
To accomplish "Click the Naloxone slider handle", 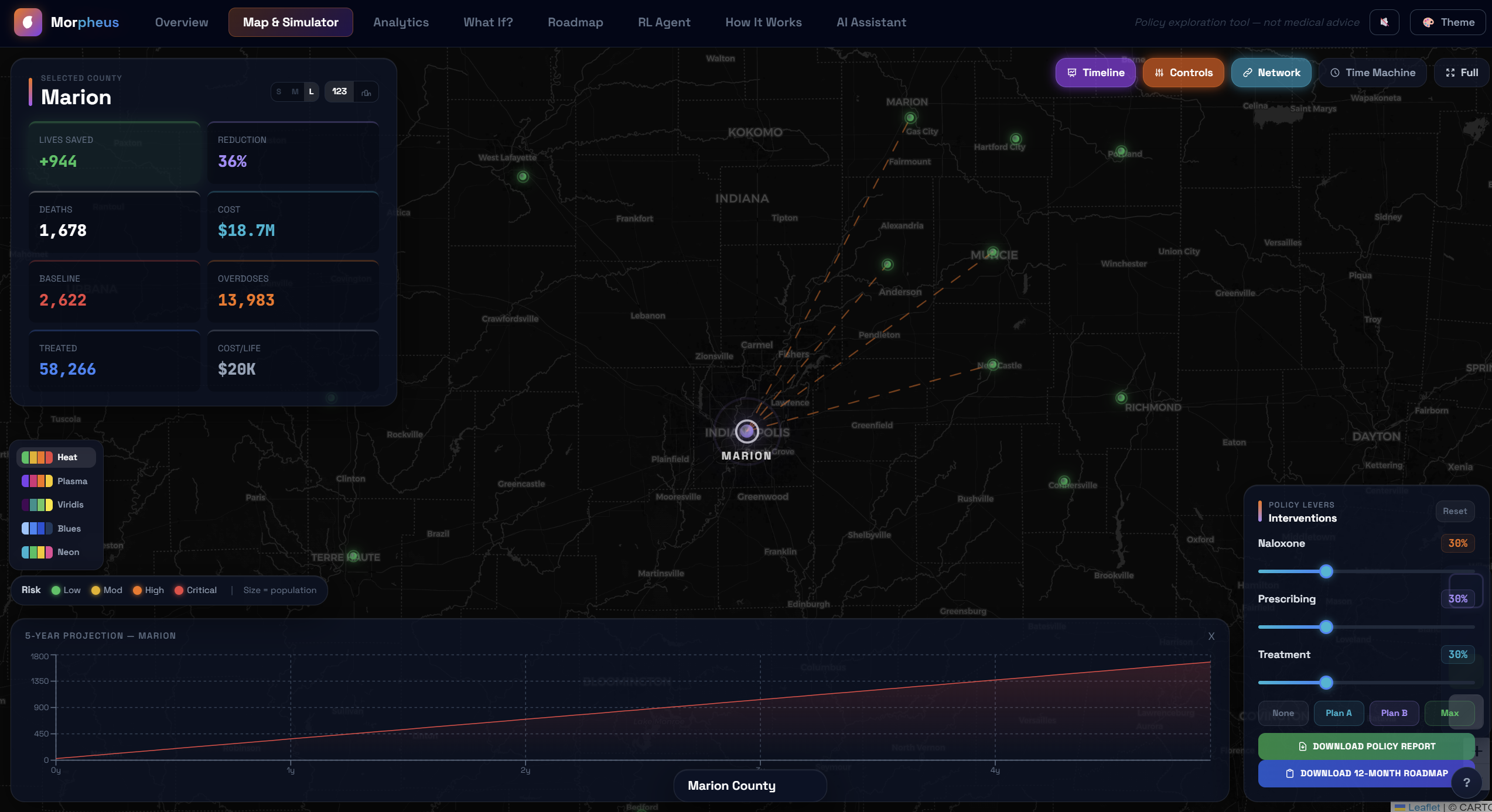I will click(1326, 571).
